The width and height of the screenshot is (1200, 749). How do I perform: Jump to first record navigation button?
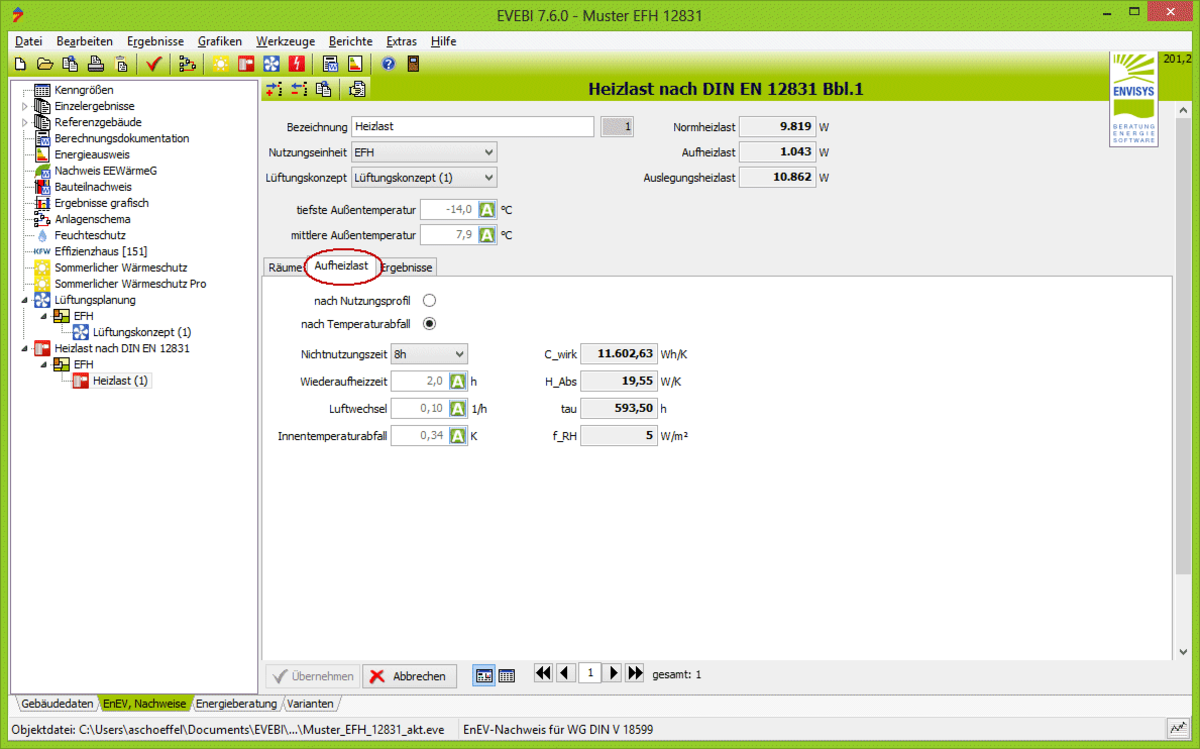543,674
